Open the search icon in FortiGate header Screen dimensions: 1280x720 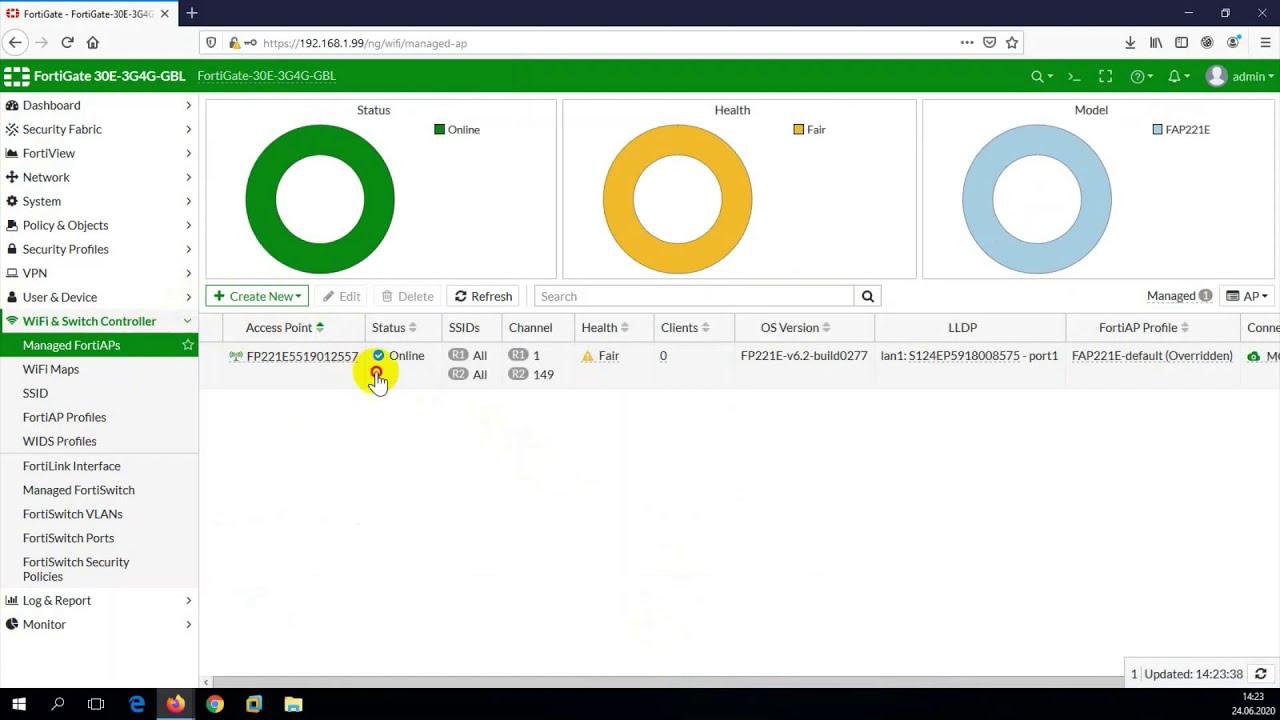(x=1041, y=76)
